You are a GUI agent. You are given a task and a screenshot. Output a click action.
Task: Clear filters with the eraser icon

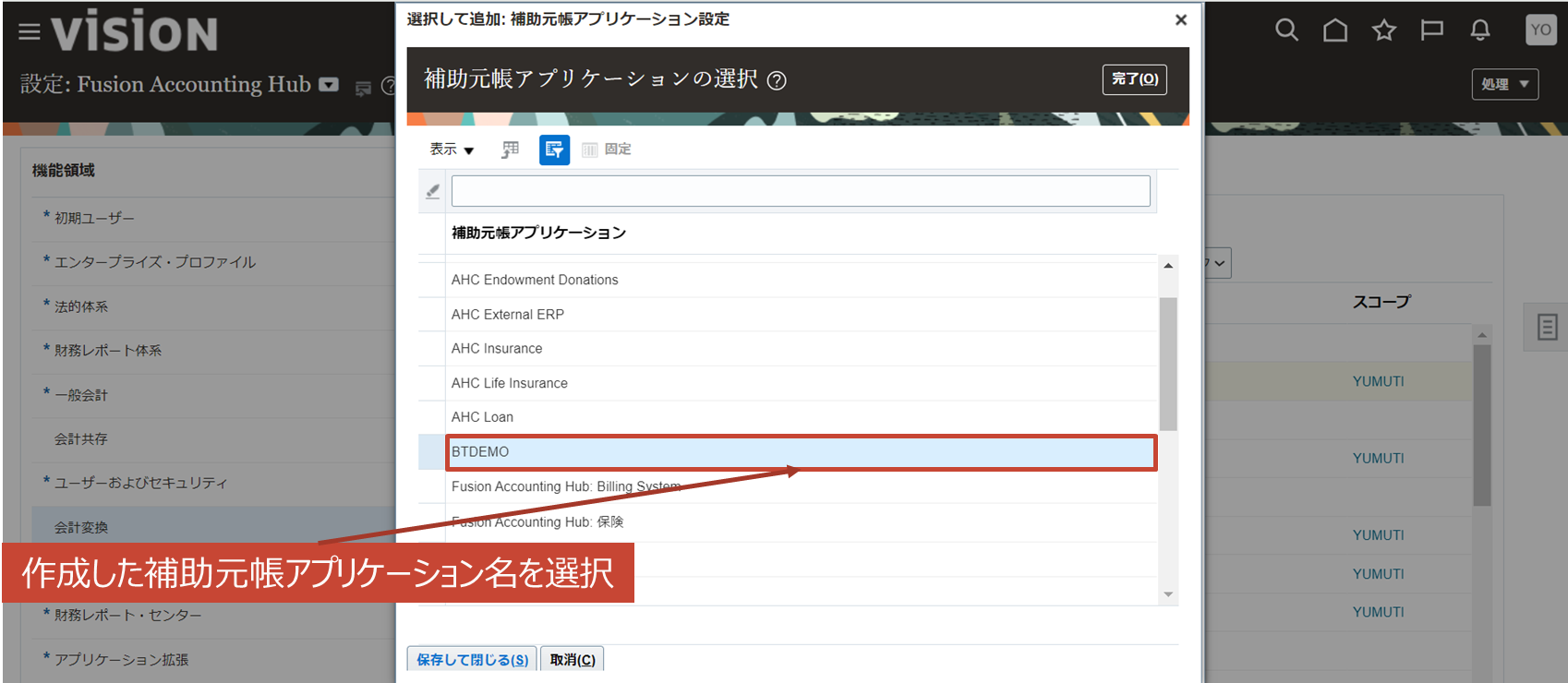432,191
